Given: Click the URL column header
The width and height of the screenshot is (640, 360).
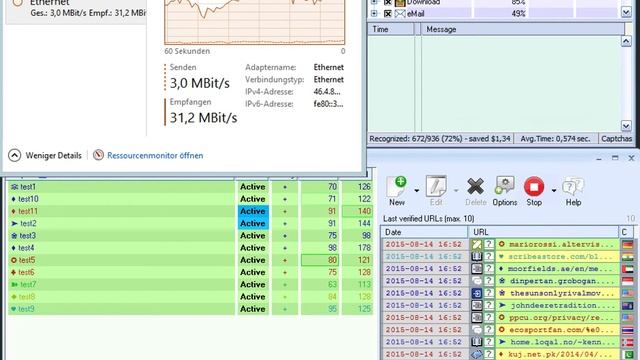Looking at the screenshot, I should coord(543,232).
